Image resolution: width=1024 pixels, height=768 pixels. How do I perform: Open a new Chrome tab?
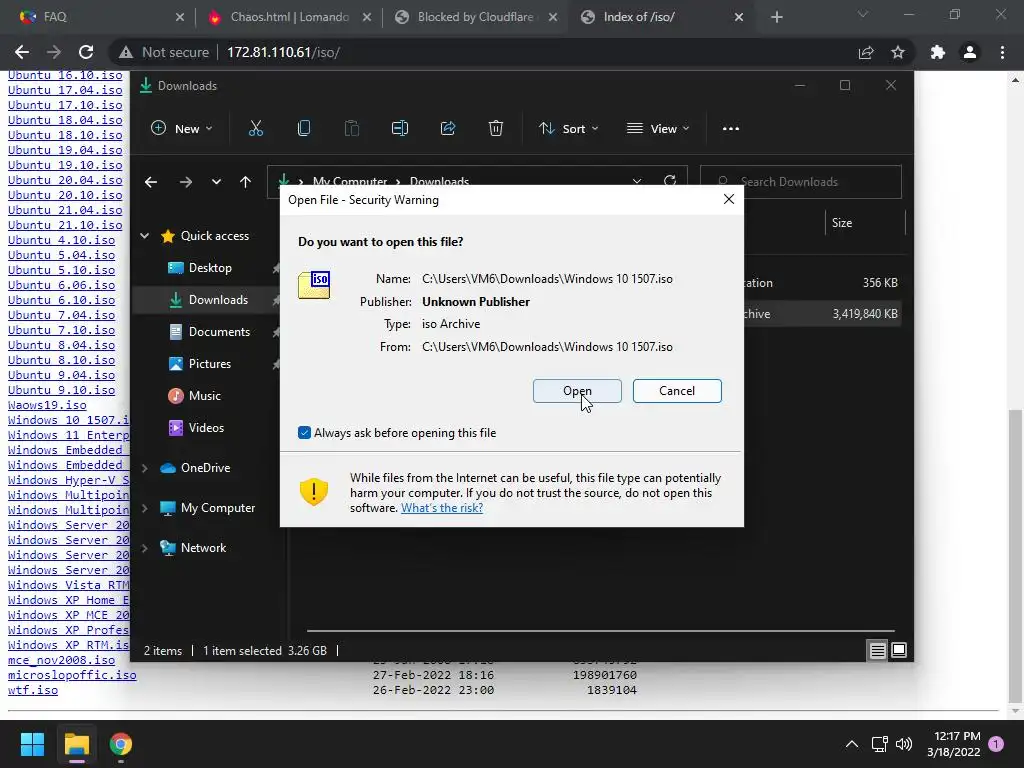[776, 17]
